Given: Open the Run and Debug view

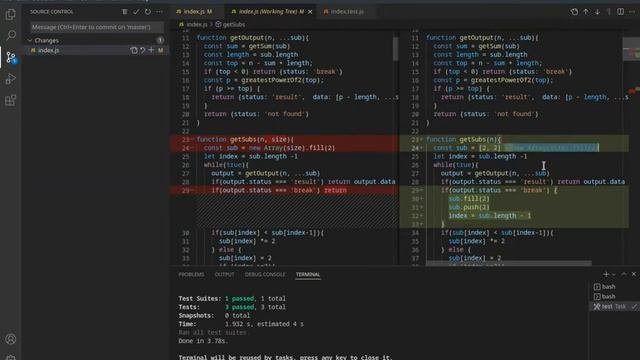Looking at the screenshot, I should pos(11,79).
